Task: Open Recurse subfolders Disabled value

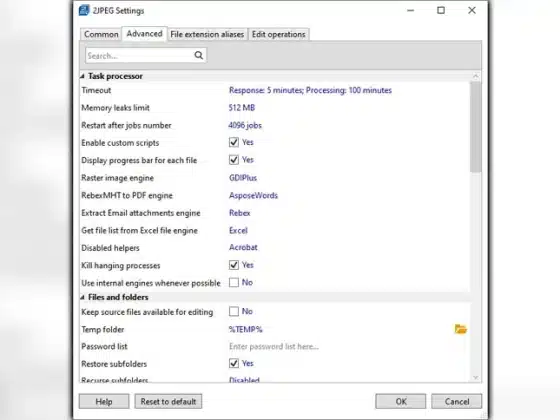Action: (244, 379)
